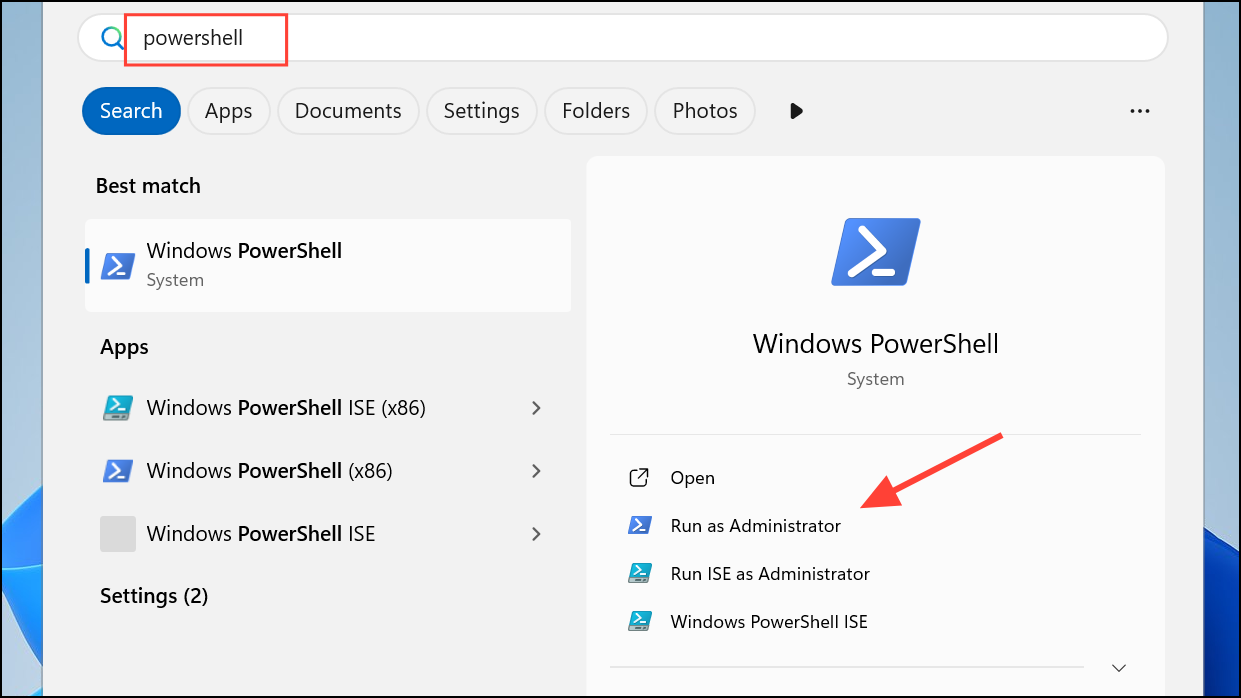Select the Photos search filter

click(704, 110)
